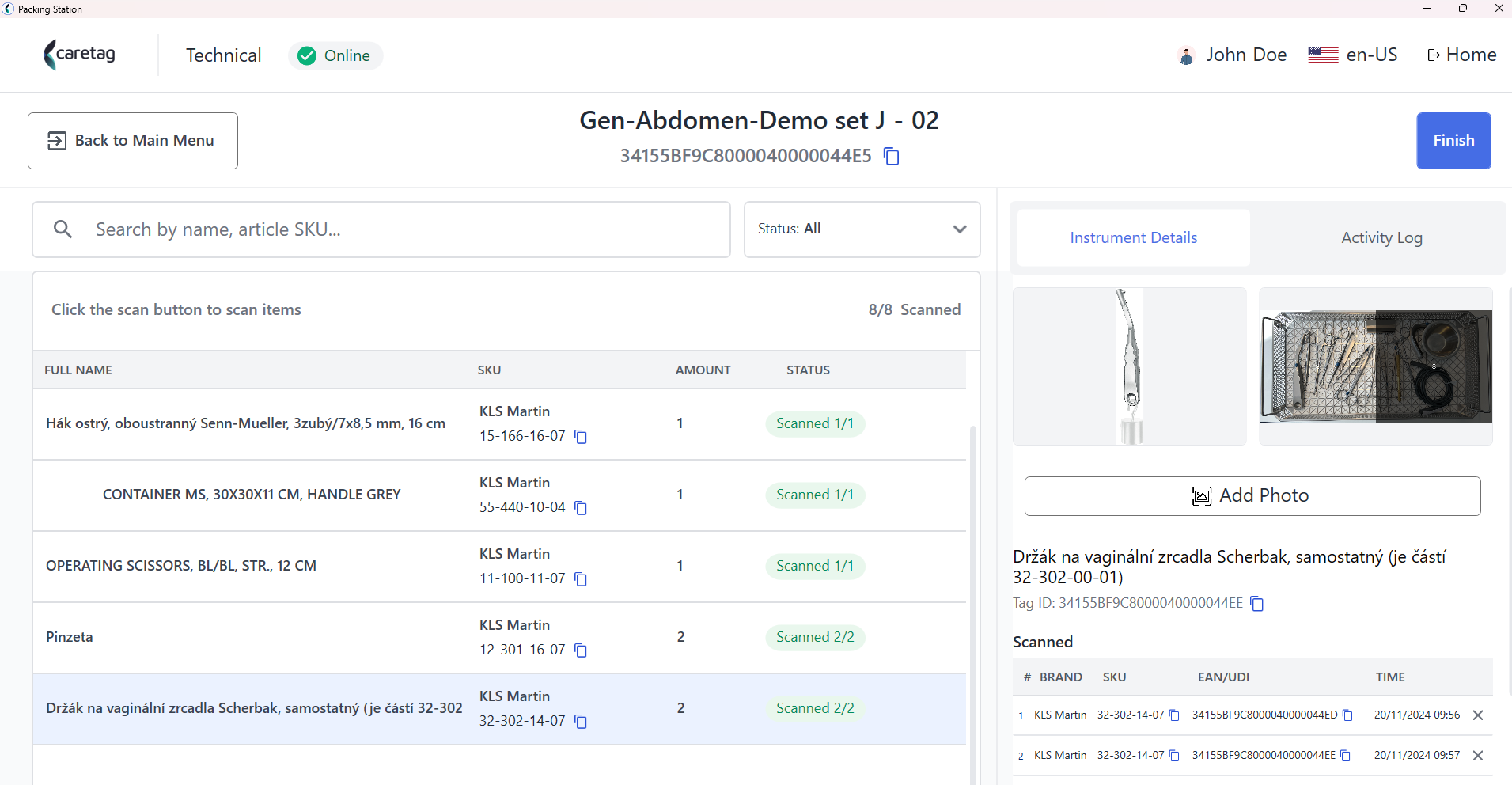Open the instrument tray photo thumbnail

coord(1376,366)
